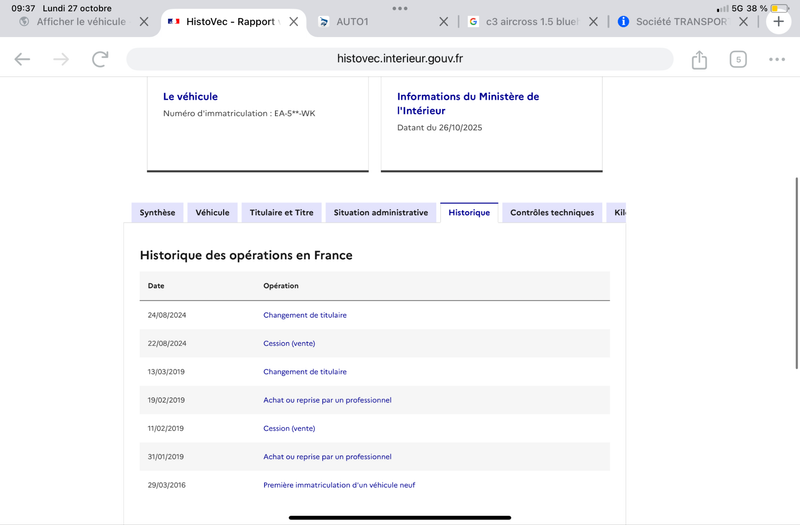Image resolution: width=800 pixels, height=525 pixels.
Task: Go back using the browser back arrow
Action: pos(22,59)
